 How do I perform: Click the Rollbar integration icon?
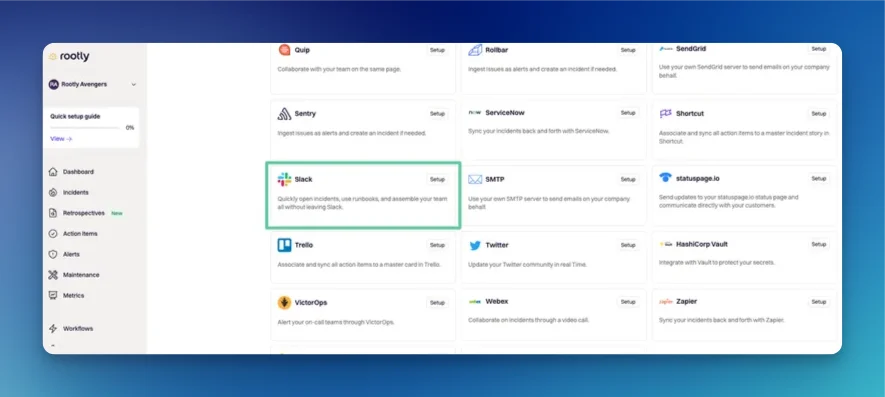[x=475, y=50]
